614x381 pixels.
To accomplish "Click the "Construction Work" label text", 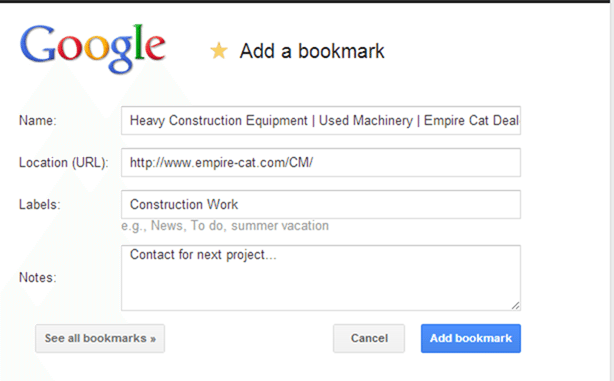I will pos(184,204).
